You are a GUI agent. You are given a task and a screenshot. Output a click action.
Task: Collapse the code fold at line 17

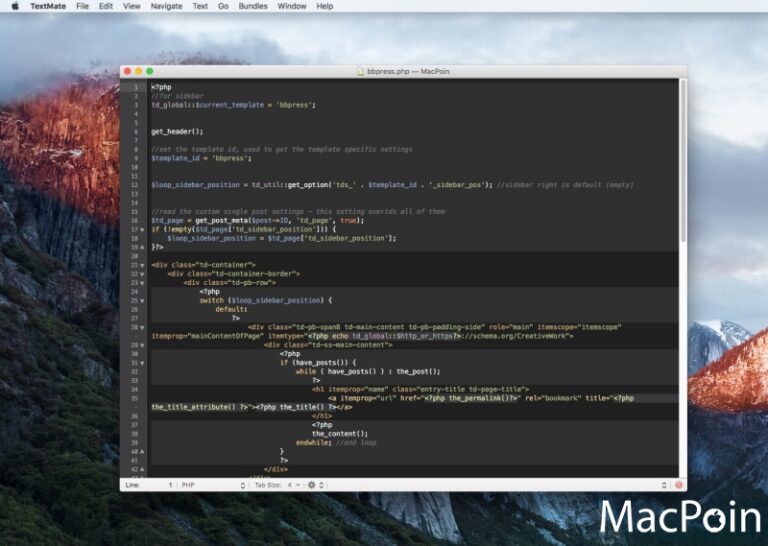143,229
